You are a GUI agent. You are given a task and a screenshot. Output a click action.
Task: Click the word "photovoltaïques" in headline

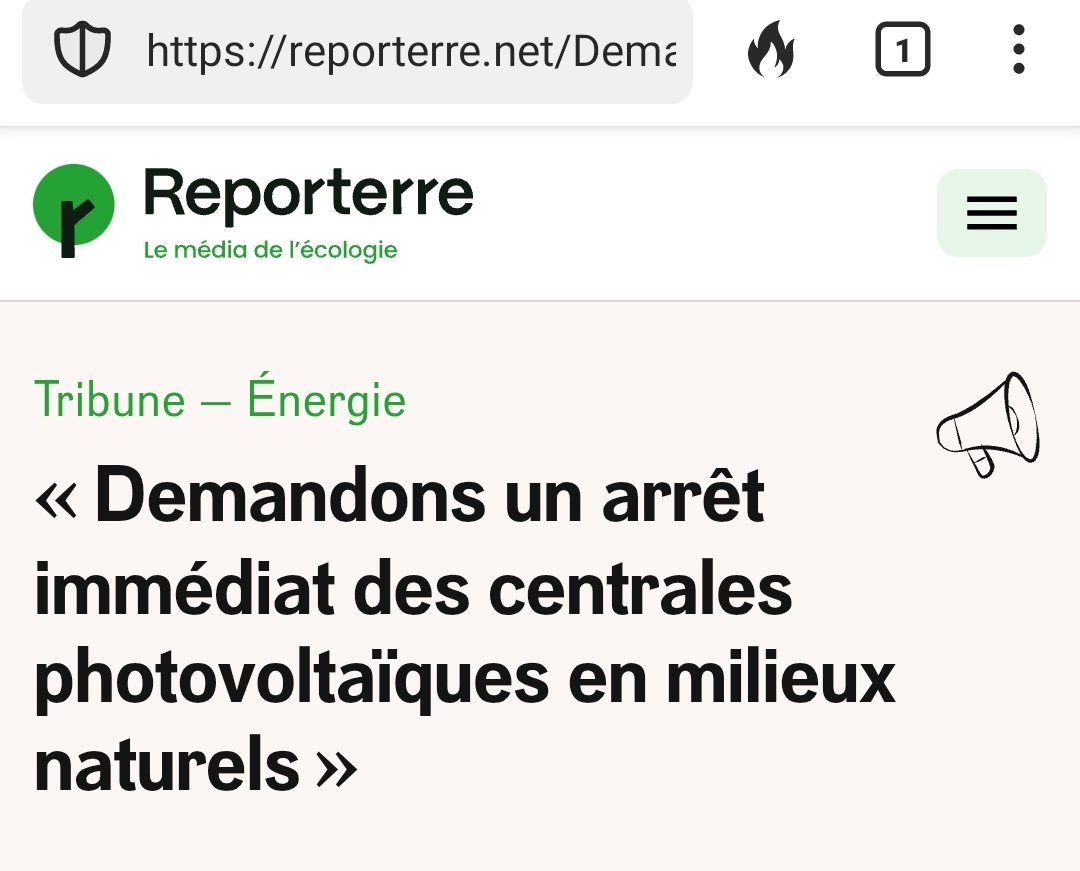tap(292, 679)
